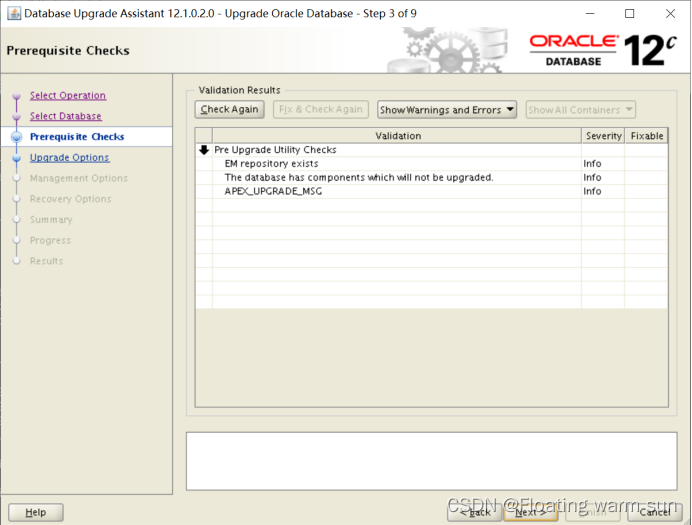The width and height of the screenshot is (692, 525).
Task: Click the Upgrade Options step bullet
Action: (17, 158)
